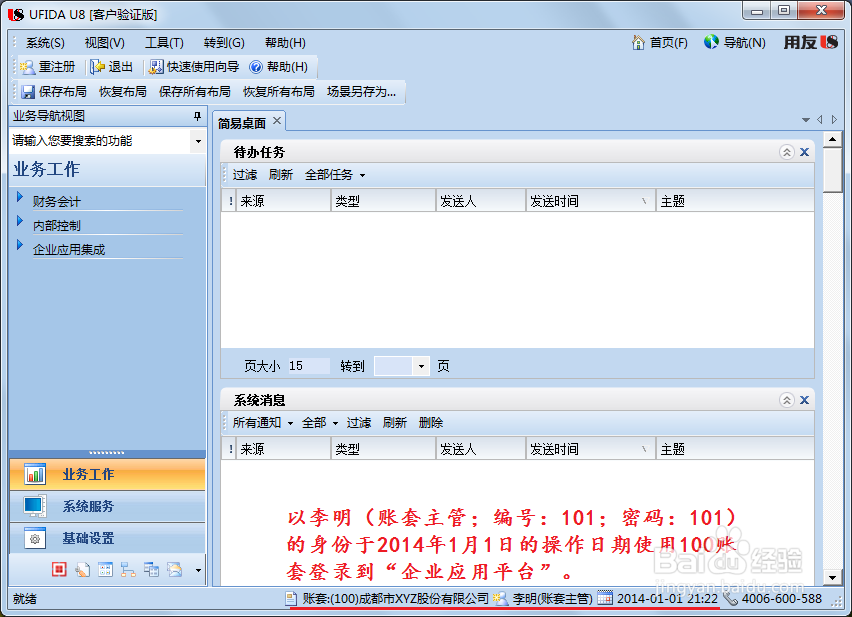The image size is (852, 617).
Task: Click 保存布局 save layout floppy icon
Action: (28, 92)
